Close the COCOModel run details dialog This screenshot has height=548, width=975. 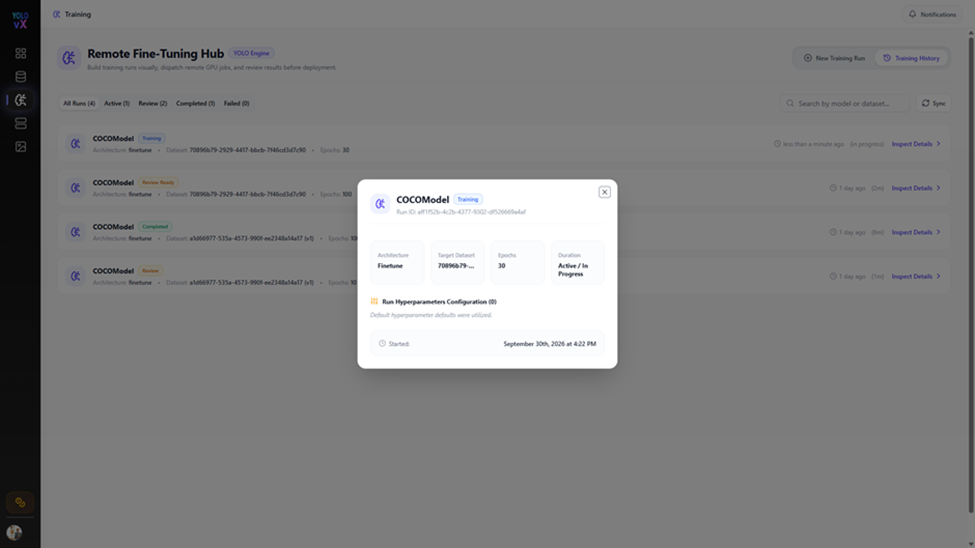point(604,192)
